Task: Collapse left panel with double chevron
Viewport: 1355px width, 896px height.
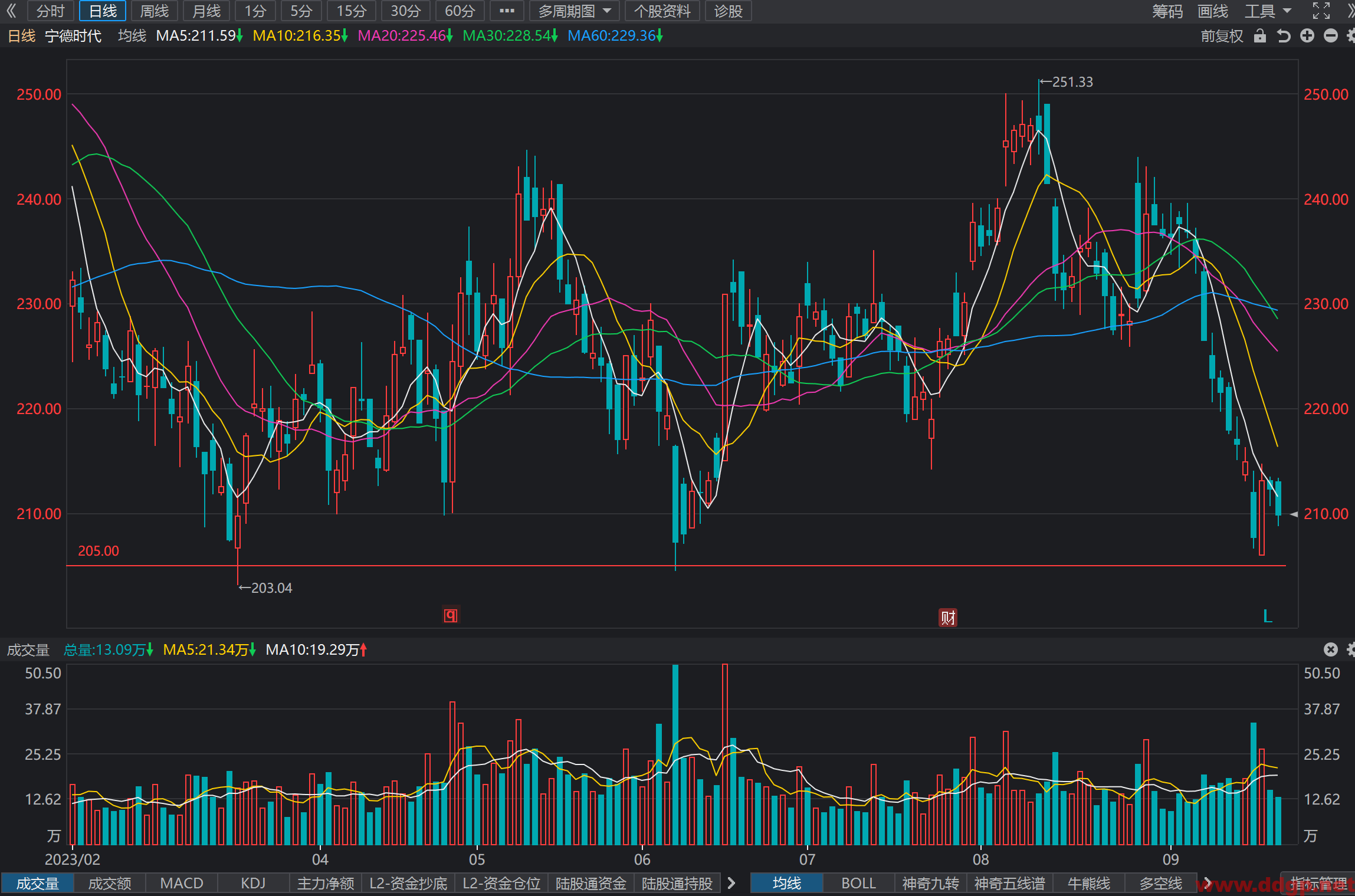Action: tap(12, 11)
